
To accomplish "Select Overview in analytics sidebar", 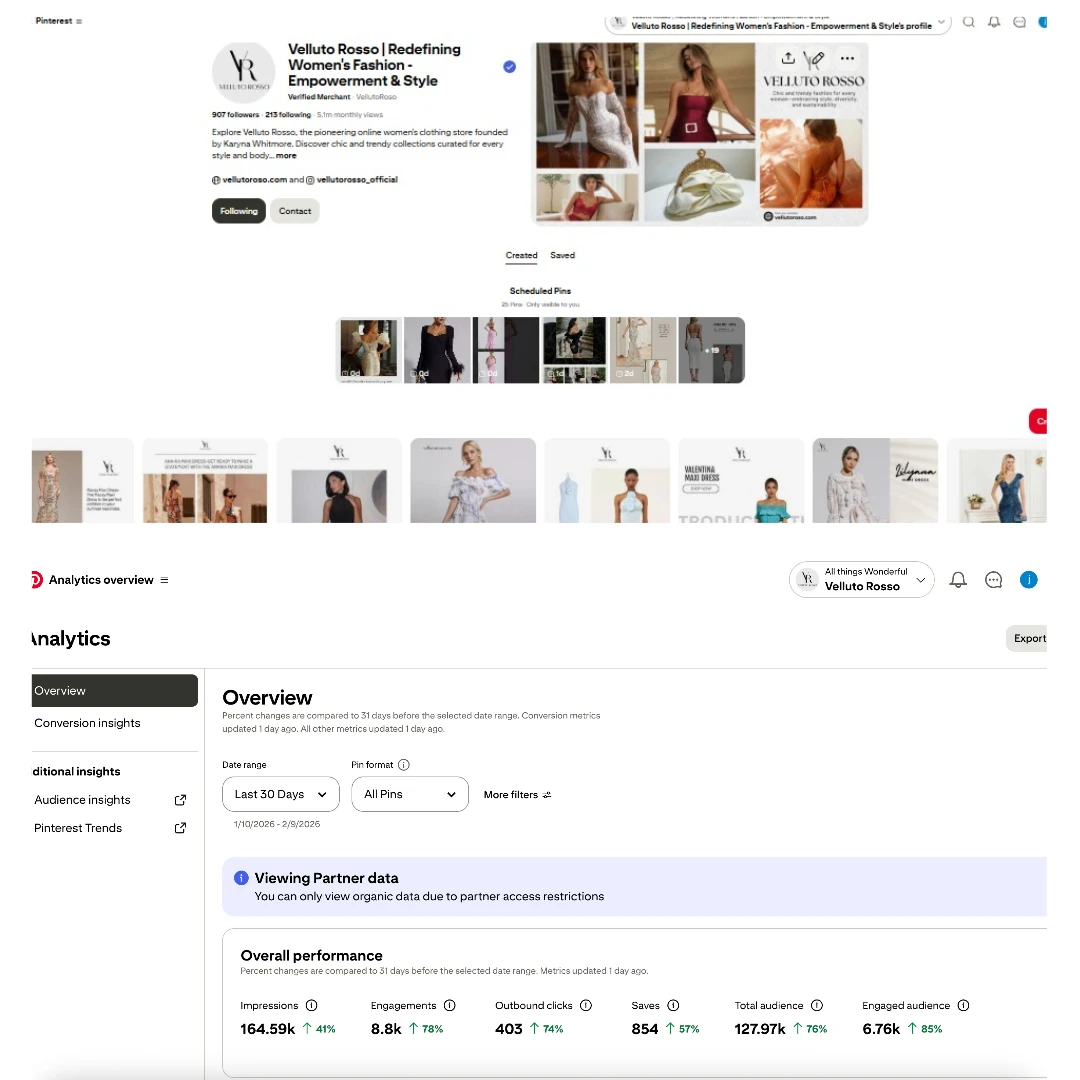I will tap(114, 691).
